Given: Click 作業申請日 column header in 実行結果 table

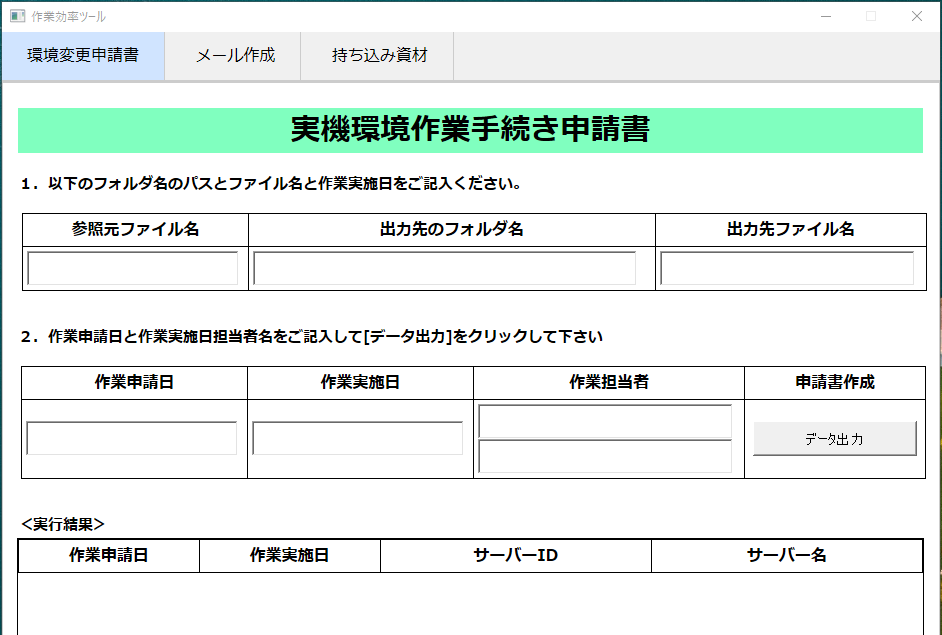Looking at the screenshot, I should tap(109, 556).
